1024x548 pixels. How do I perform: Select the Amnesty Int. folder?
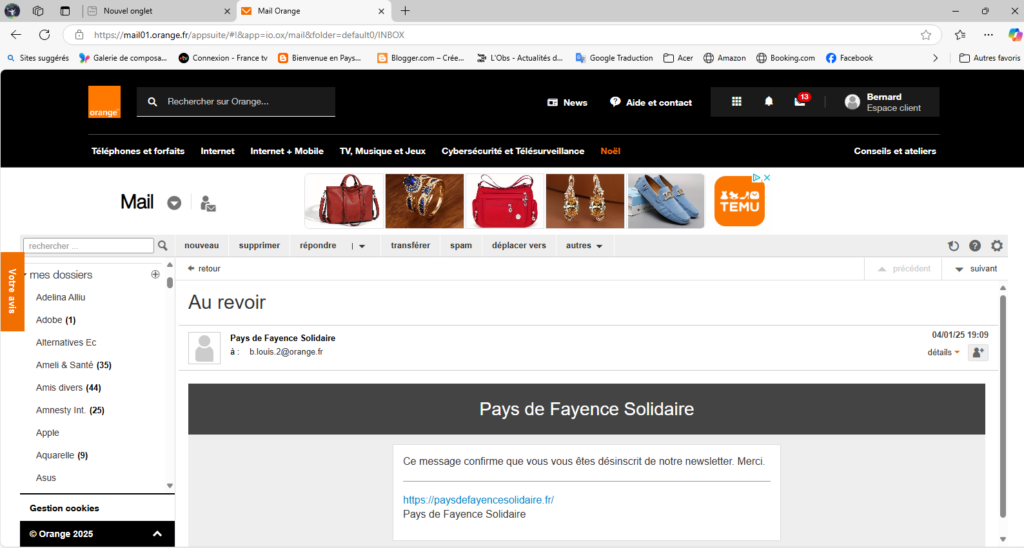click(61, 410)
